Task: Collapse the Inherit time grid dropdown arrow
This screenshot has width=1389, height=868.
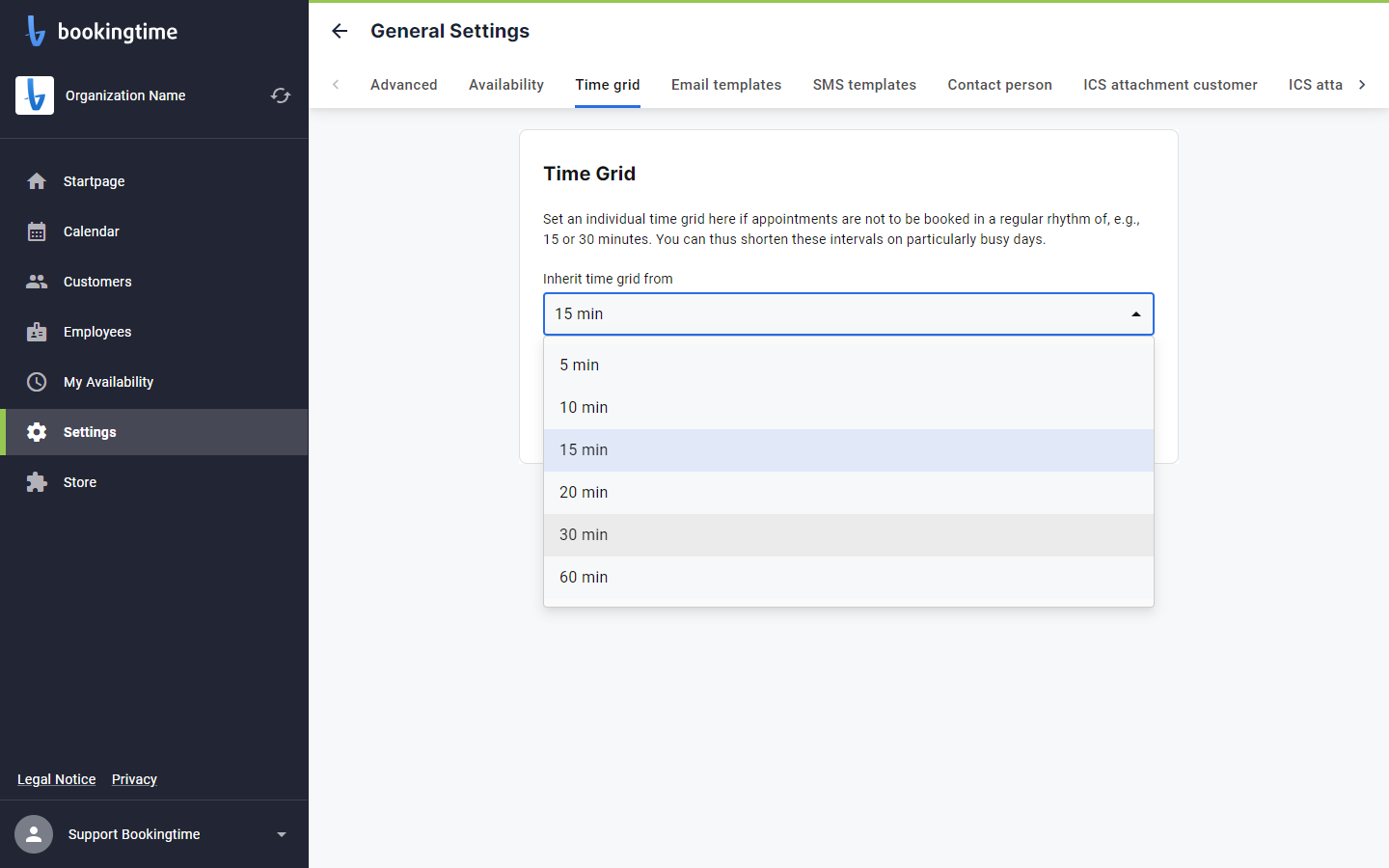Action: pos(1136,314)
